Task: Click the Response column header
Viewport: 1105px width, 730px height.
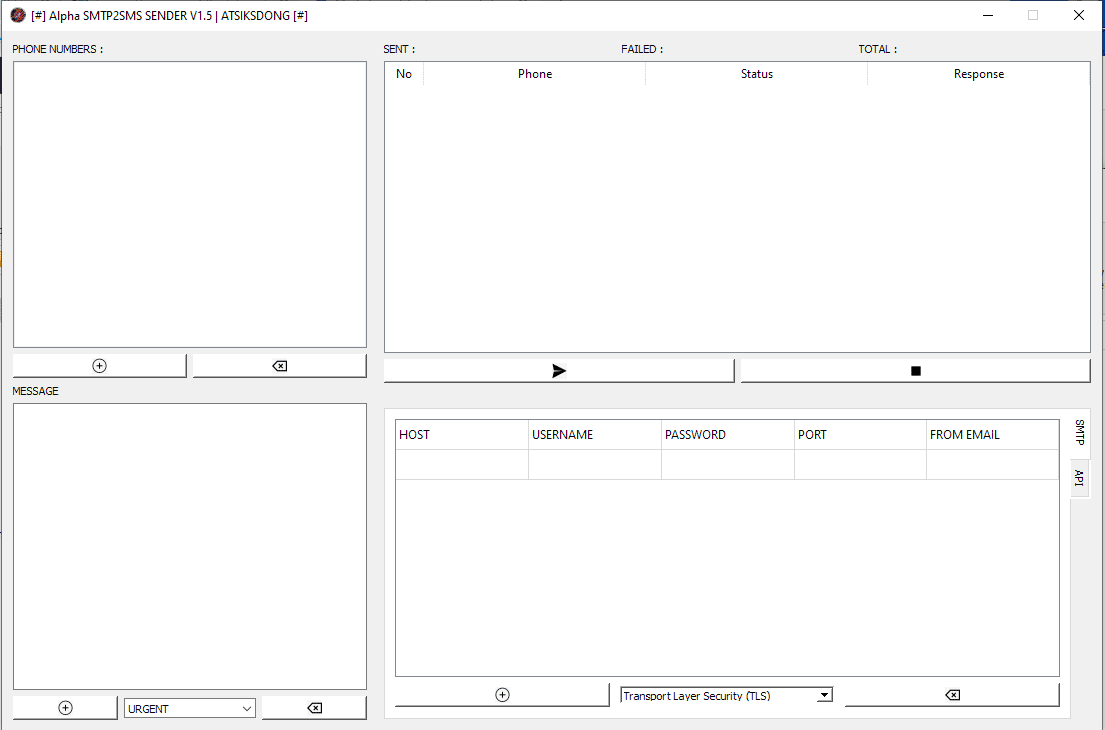Action: (979, 74)
